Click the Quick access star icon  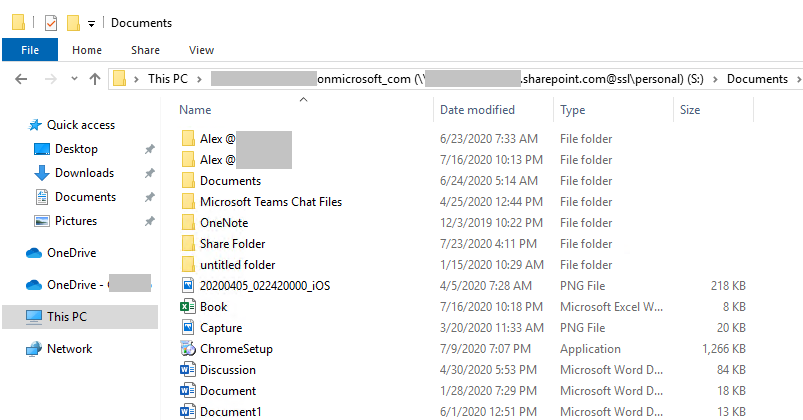coord(35,125)
